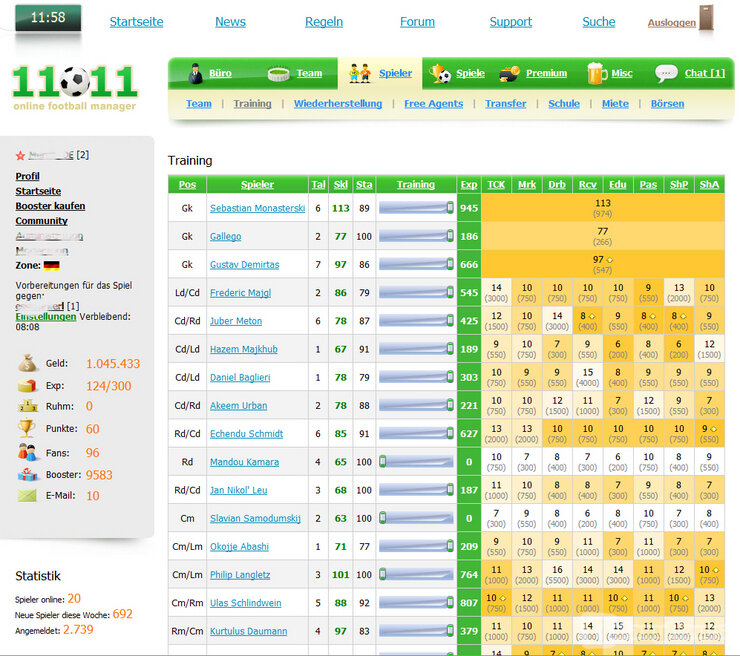Go to Wiederherstellung submenu
Screen dimensions: 740x656
338,104
